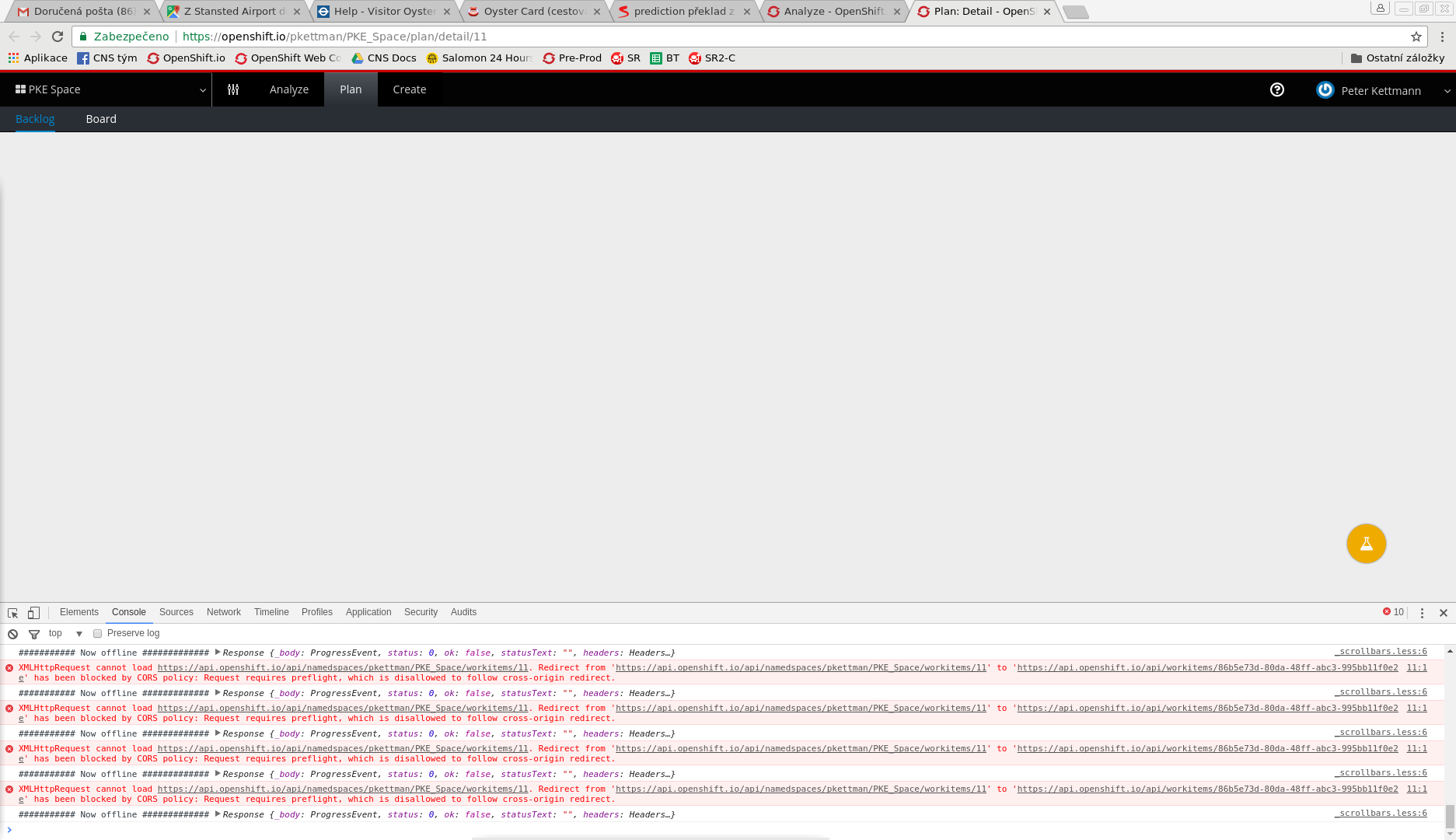The image size is (1456, 840).
Task: Open the DevTools Timeline panel
Action: (x=271, y=612)
